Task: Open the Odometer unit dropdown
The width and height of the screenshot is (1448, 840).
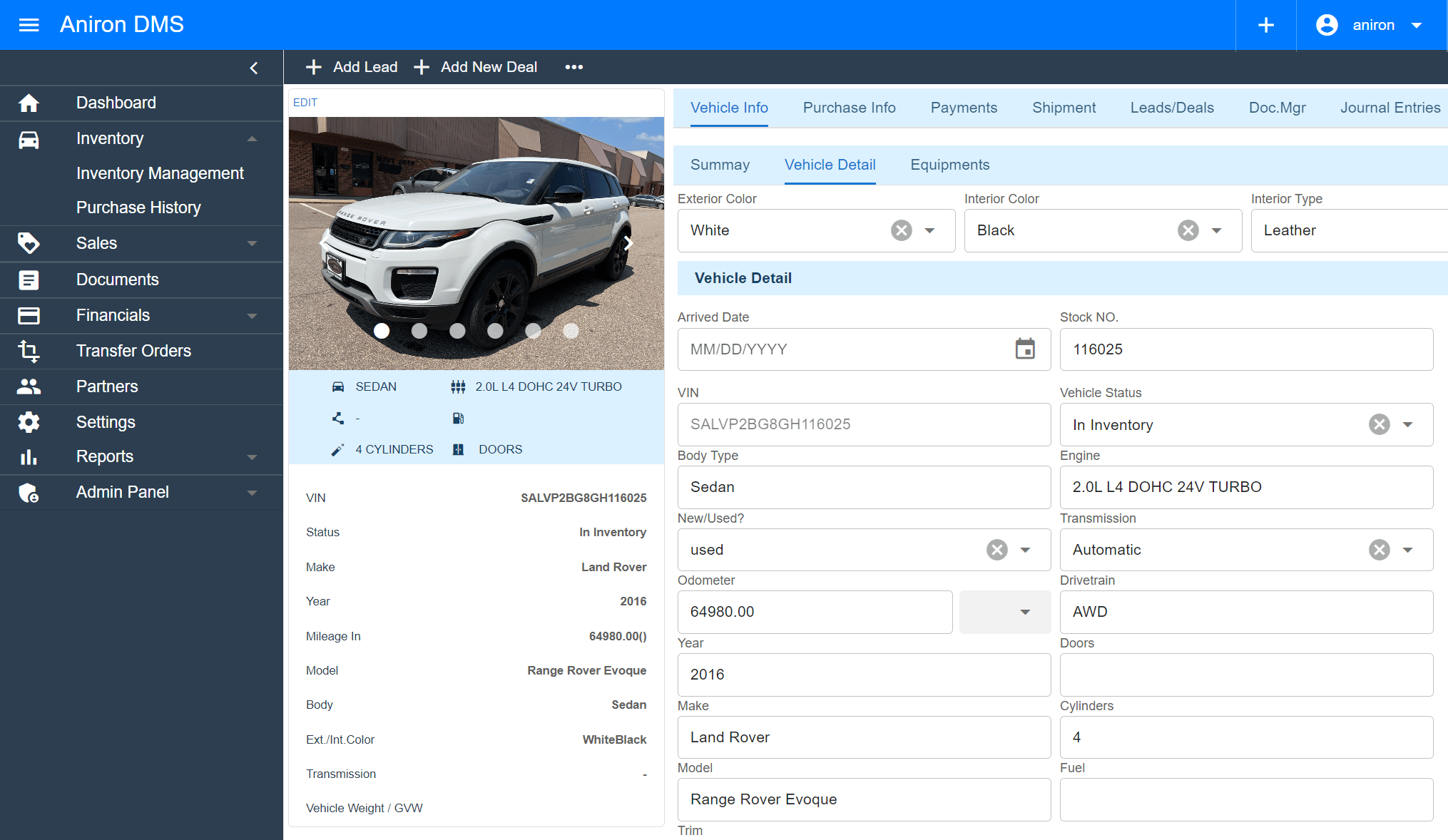Action: [x=1024, y=612]
